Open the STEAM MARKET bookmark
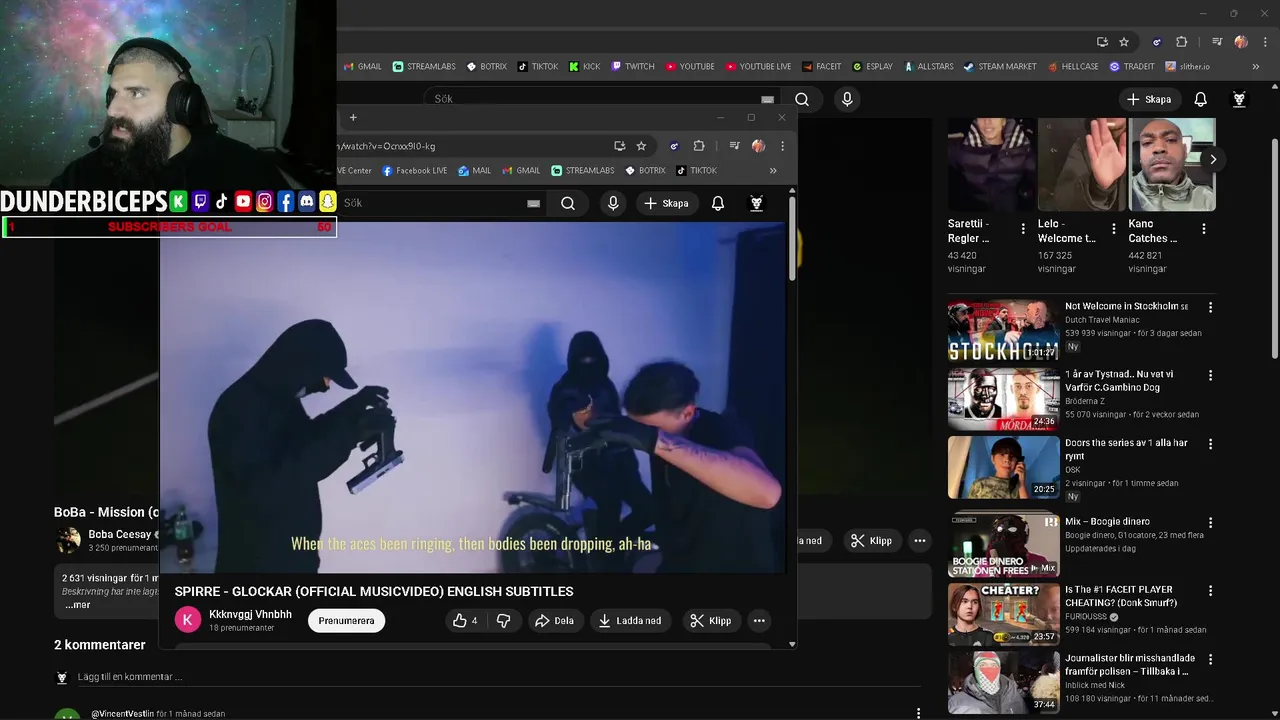The width and height of the screenshot is (1280, 720). tap(1000, 67)
